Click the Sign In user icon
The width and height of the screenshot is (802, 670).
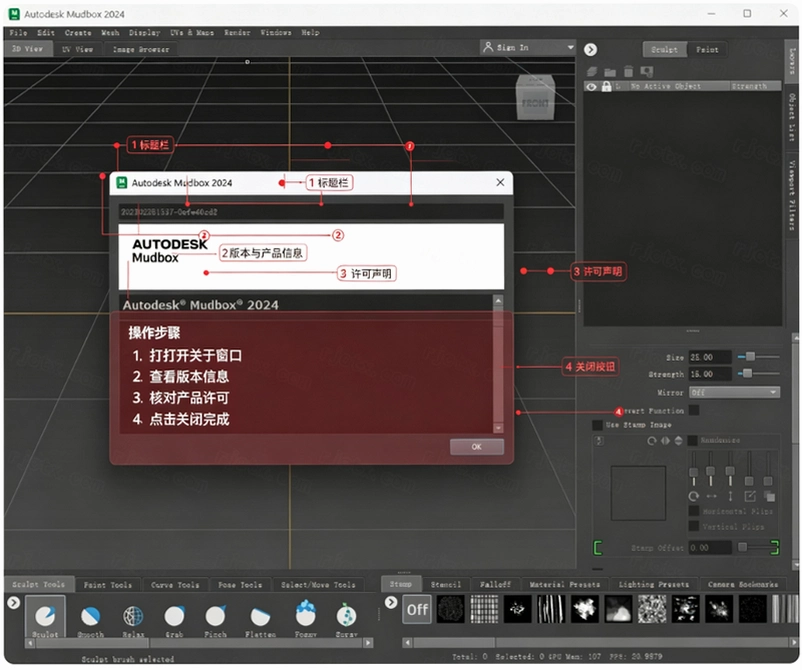coord(488,47)
